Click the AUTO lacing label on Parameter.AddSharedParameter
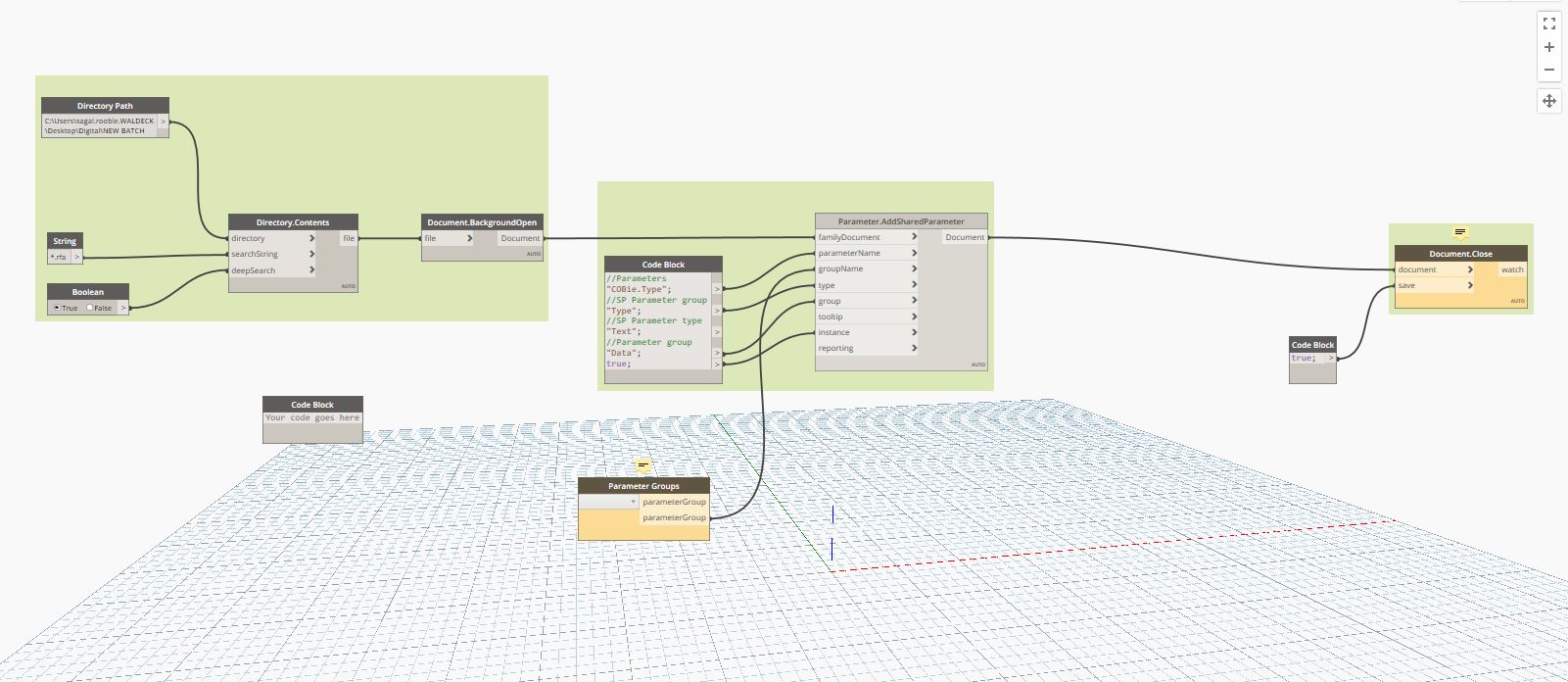The width and height of the screenshot is (1568, 682). pyautogui.click(x=977, y=365)
